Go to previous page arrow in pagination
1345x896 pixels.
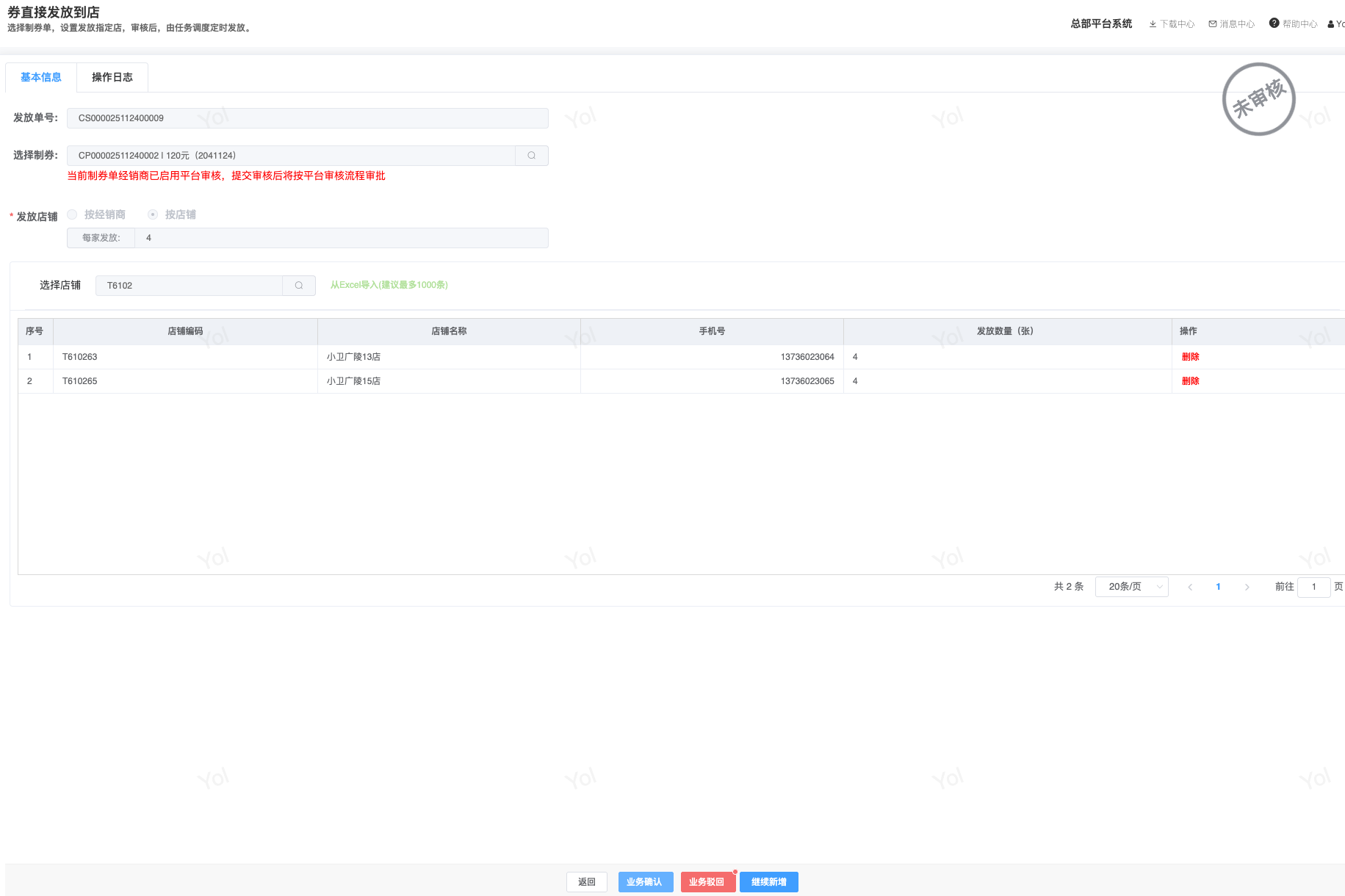[x=1190, y=587]
